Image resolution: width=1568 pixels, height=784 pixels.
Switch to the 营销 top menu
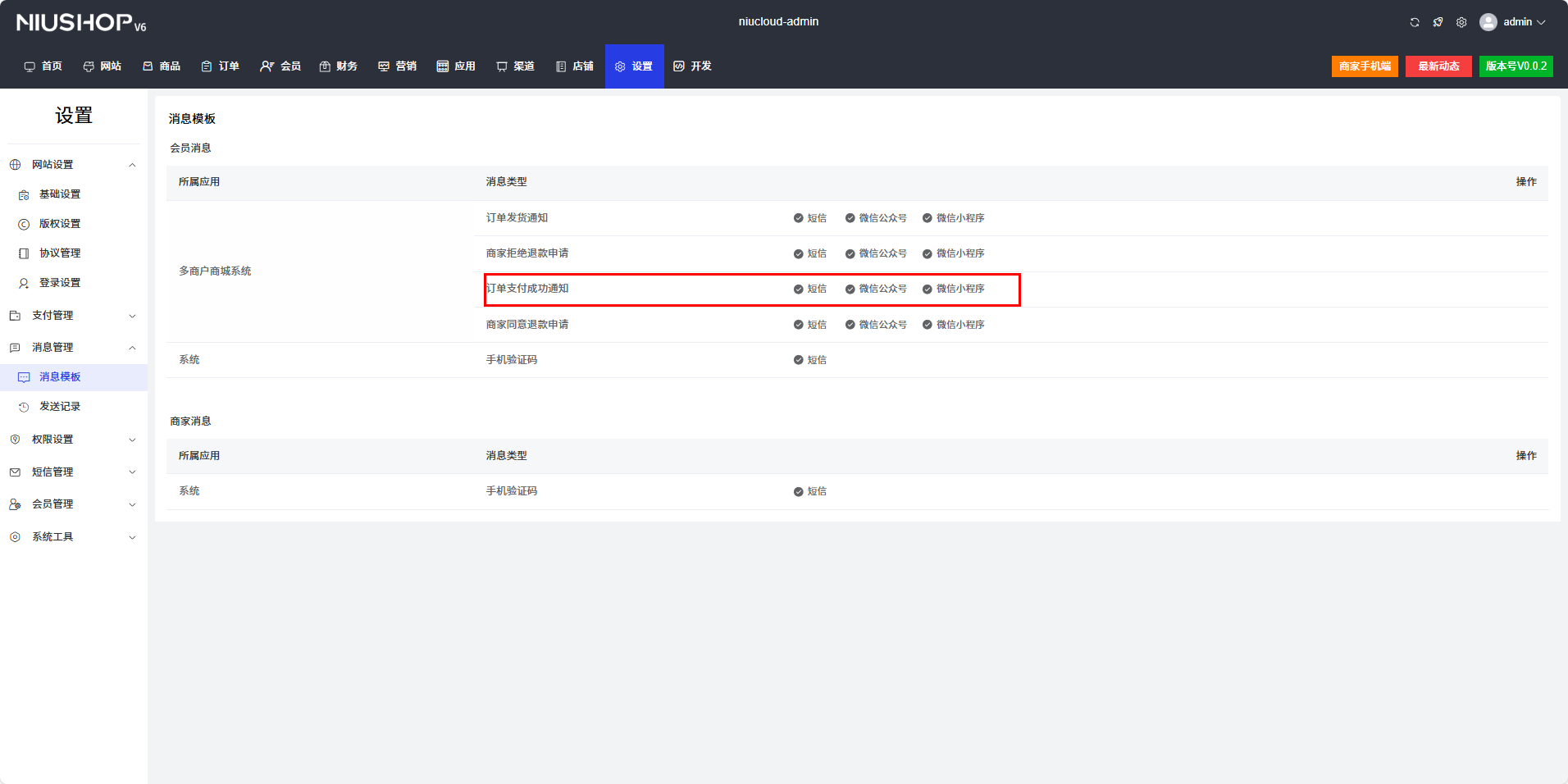click(398, 66)
